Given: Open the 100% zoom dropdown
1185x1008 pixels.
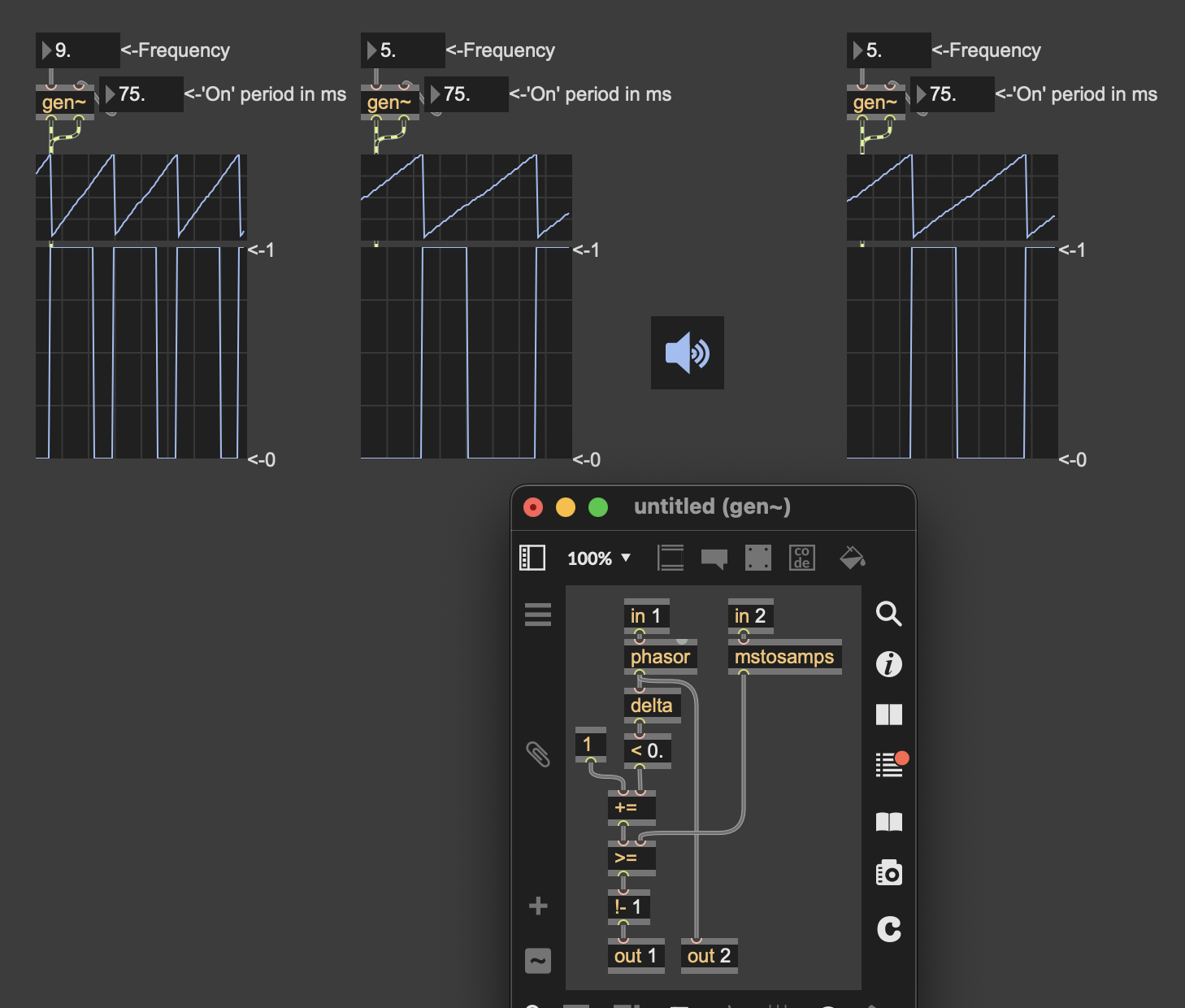Looking at the screenshot, I should point(599,558).
